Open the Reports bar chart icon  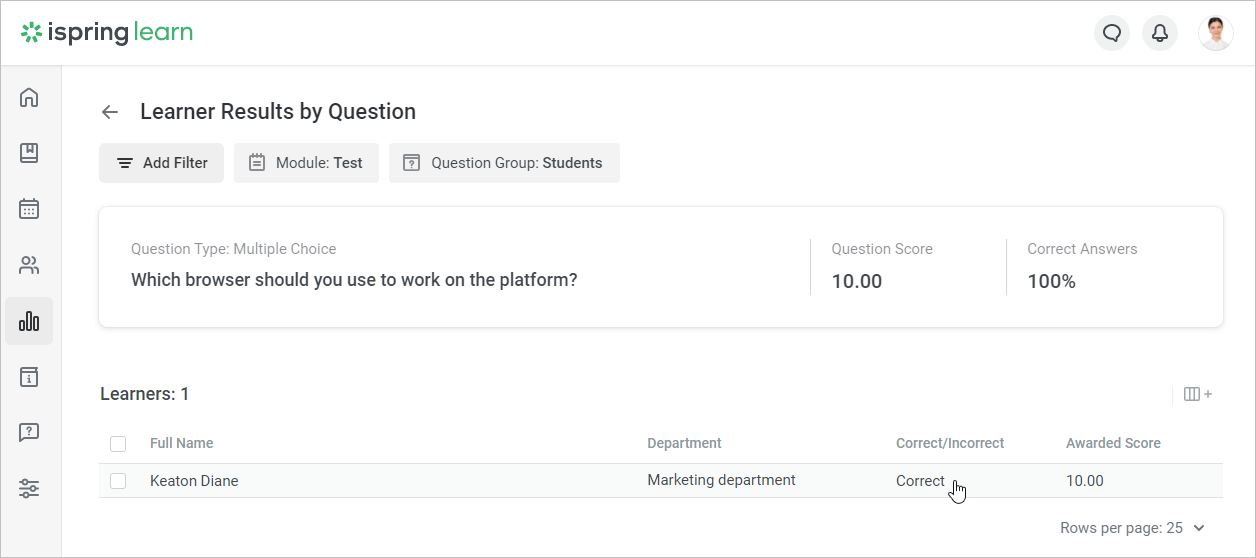point(29,321)
